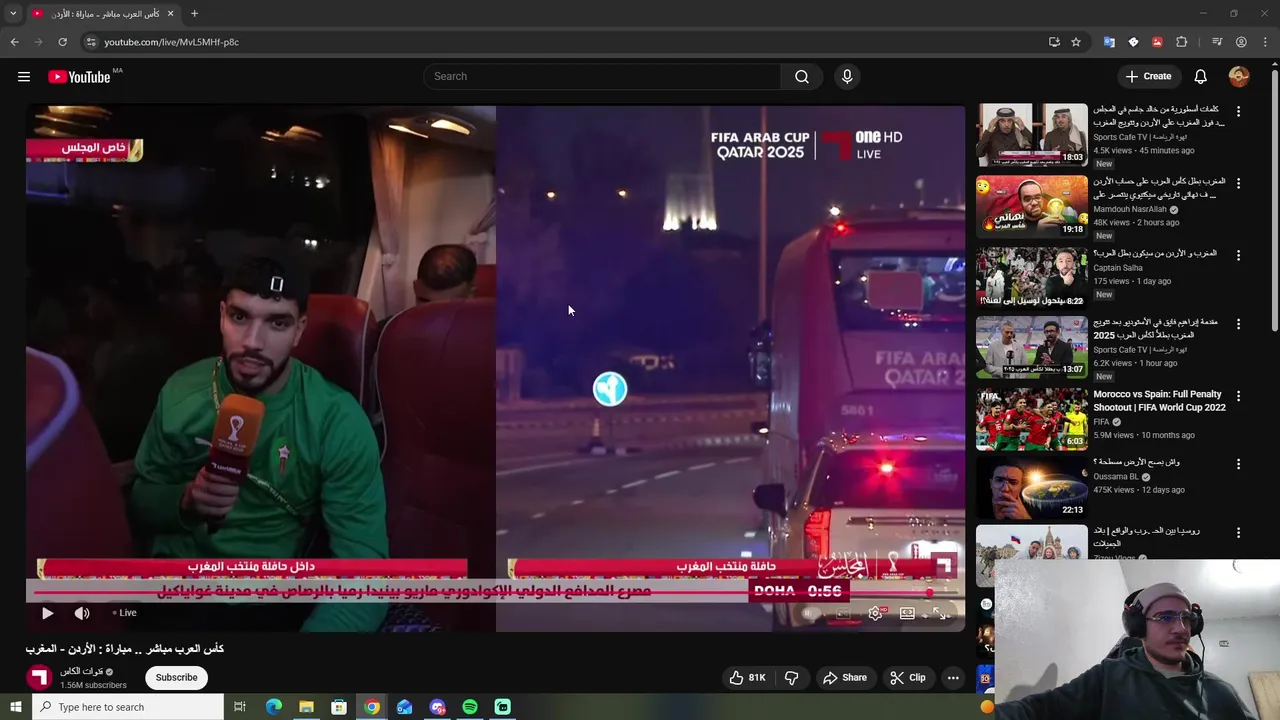
Task: Create a clip with Clip button
Action: coord(908,678)
